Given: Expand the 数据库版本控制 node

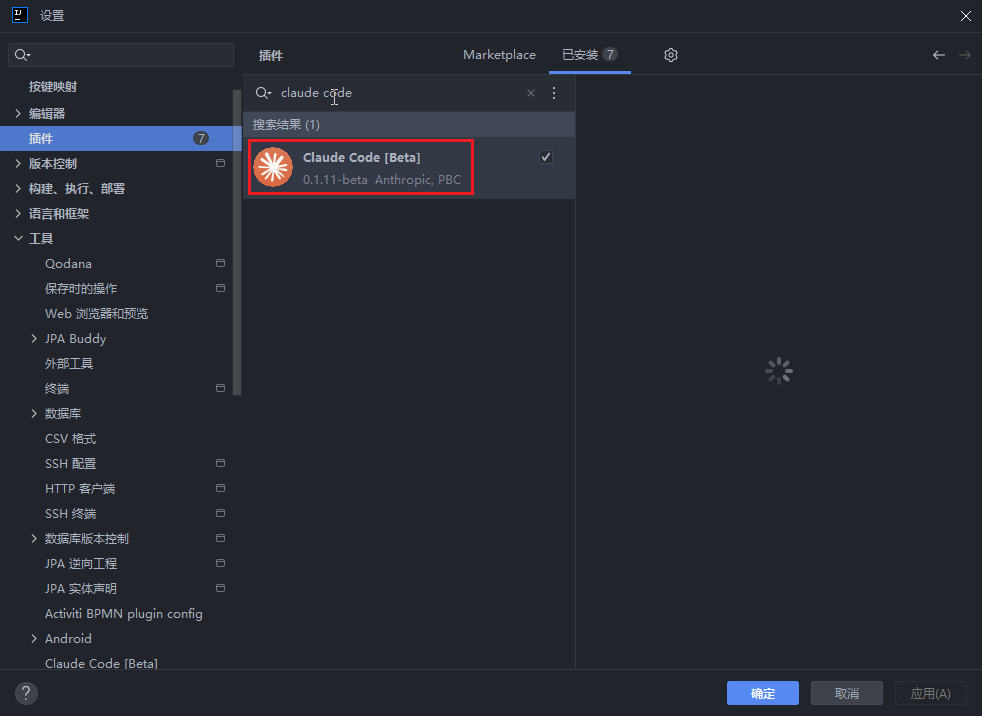Looking at the screenshot, I should click(34, 538).
